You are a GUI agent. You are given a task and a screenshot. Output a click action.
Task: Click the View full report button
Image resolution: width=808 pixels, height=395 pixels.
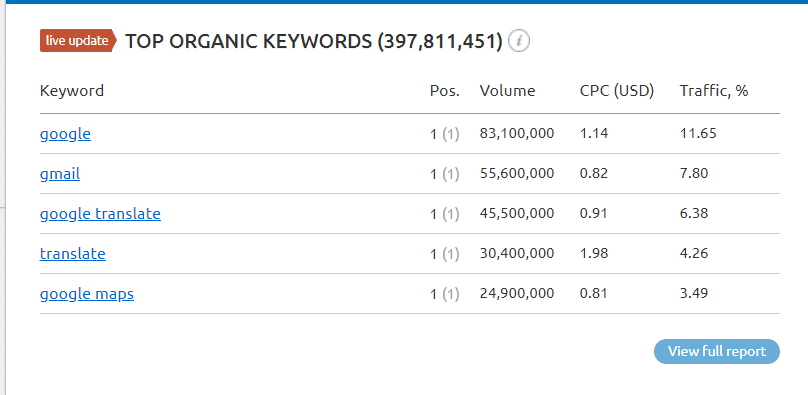point(717,351)
